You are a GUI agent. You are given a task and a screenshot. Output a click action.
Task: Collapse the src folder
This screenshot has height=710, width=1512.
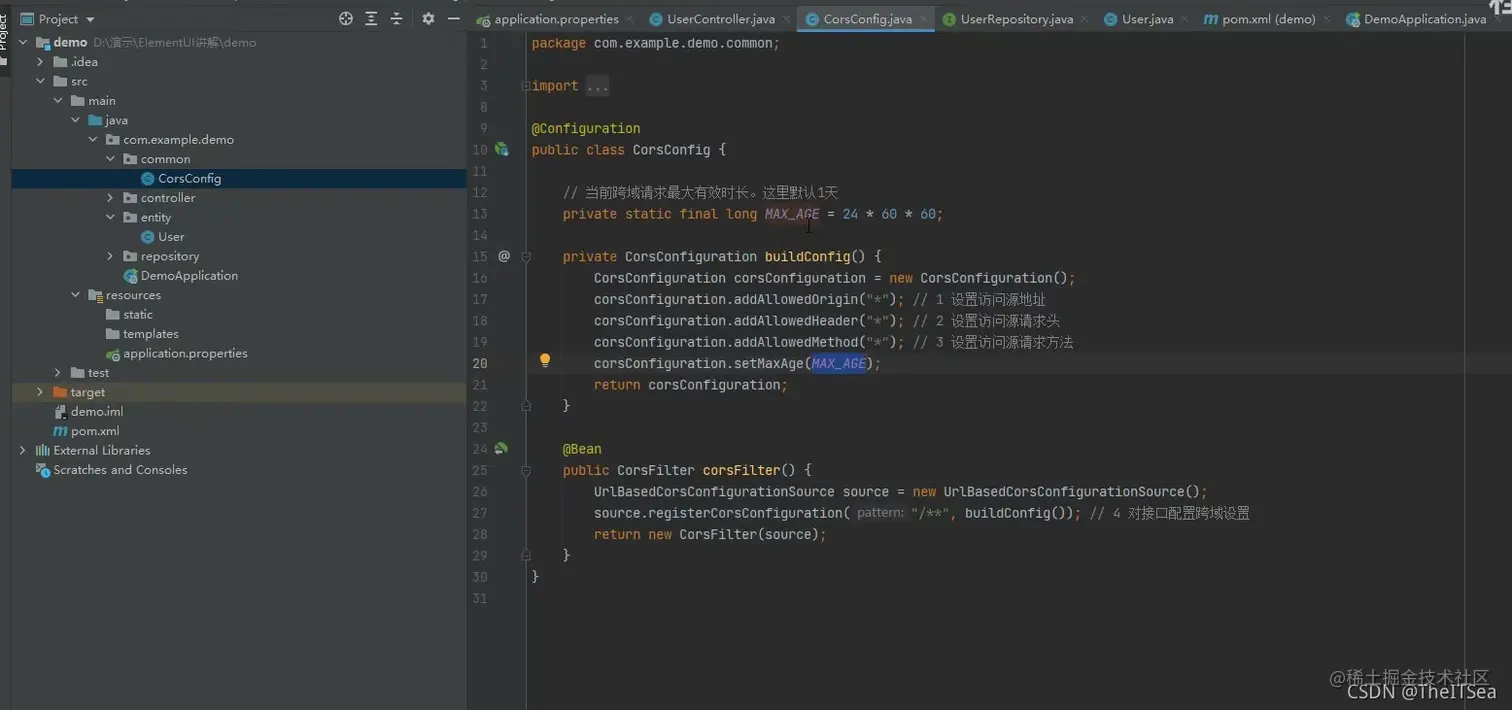click(41, 81)
